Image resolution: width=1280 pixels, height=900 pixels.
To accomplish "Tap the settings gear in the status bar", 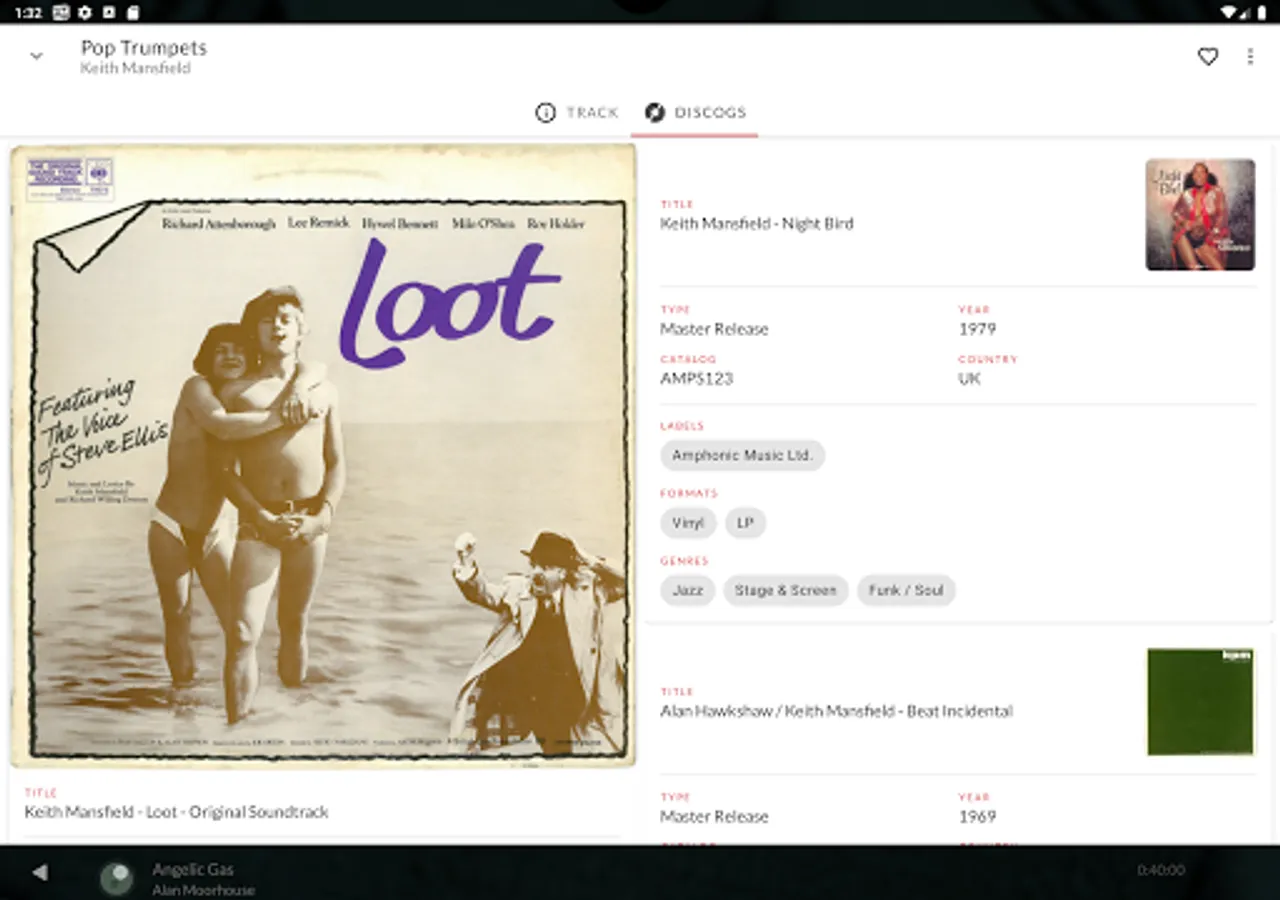I will pos(85,12).
